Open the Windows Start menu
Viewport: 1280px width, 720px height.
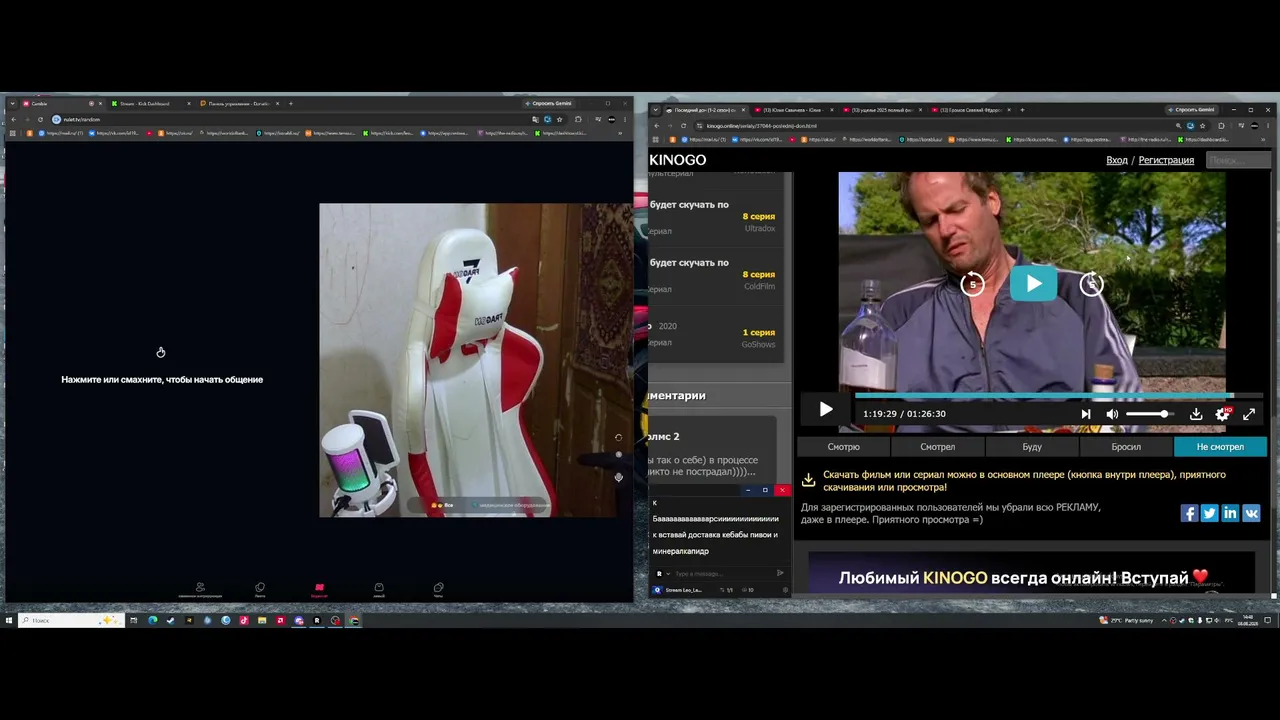9,620
